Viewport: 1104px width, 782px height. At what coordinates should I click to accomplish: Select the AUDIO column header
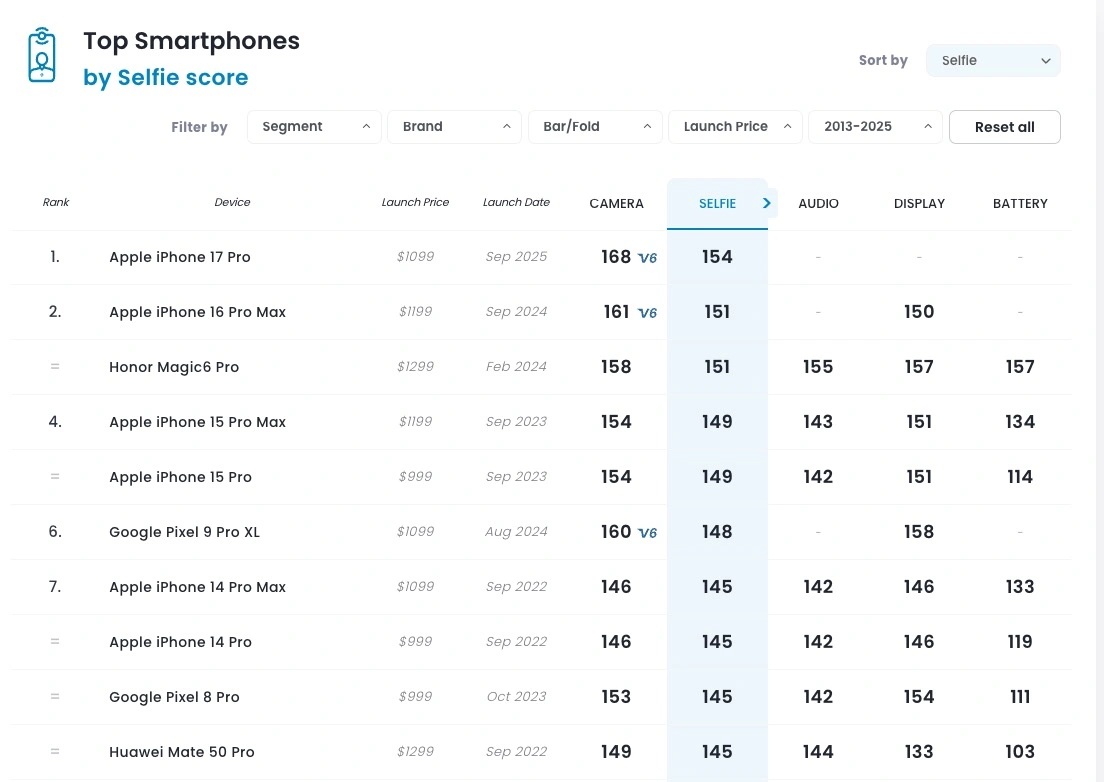pos(818,203)
